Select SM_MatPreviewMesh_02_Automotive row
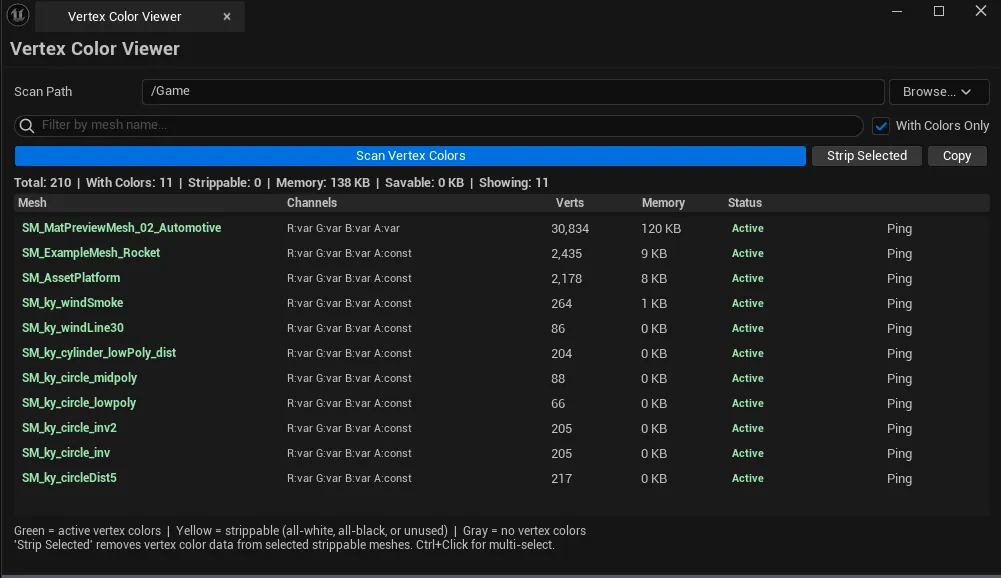 coord(501,228)
